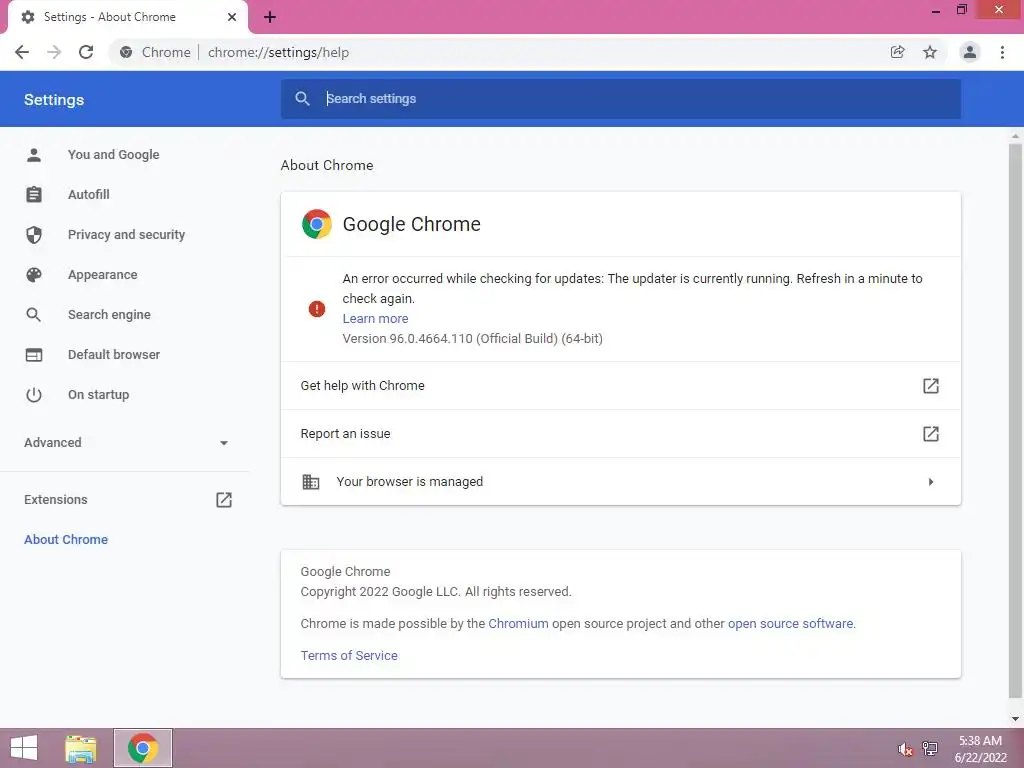This screenshot has width=1024, height=768.
Task: Open You and Google settings
Action: click(114, 155)
